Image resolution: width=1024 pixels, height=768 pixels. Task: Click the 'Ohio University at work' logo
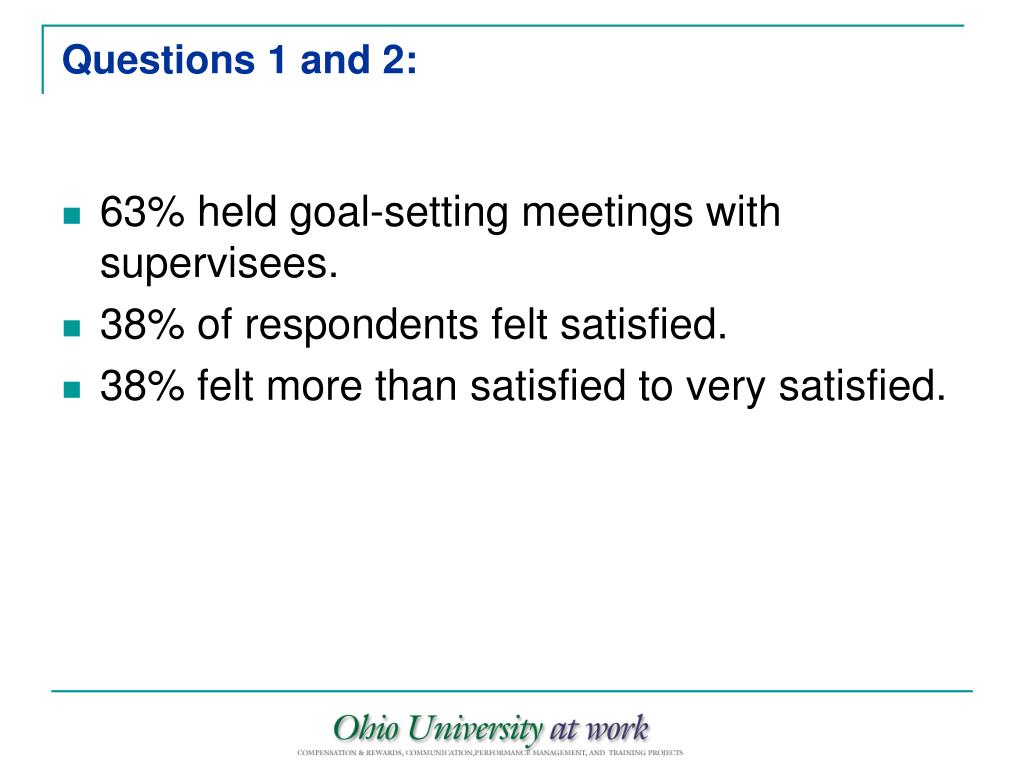[x=490, y=733]
